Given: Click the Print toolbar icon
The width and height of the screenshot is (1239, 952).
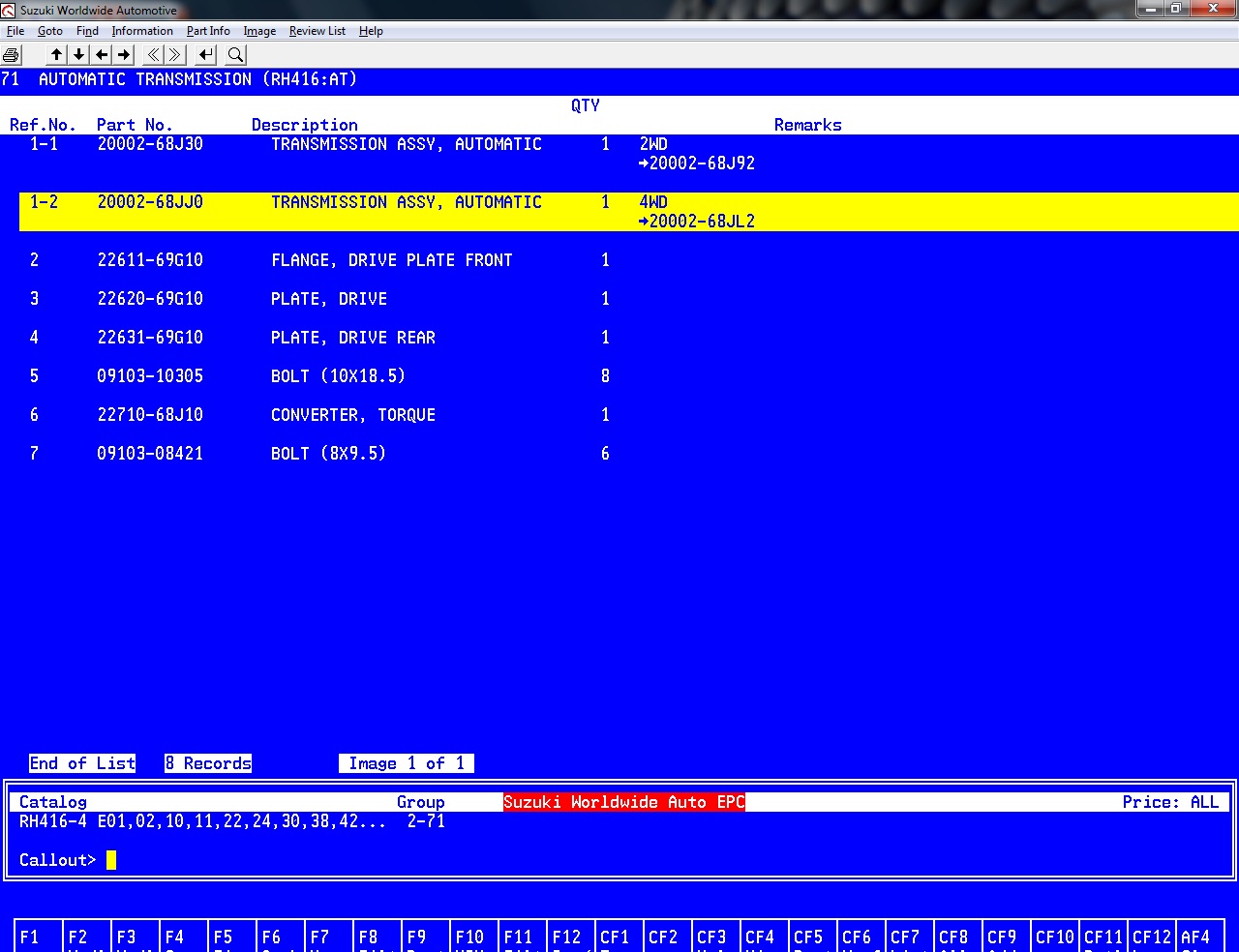Looking at the screenshot, I should point(12,55).
